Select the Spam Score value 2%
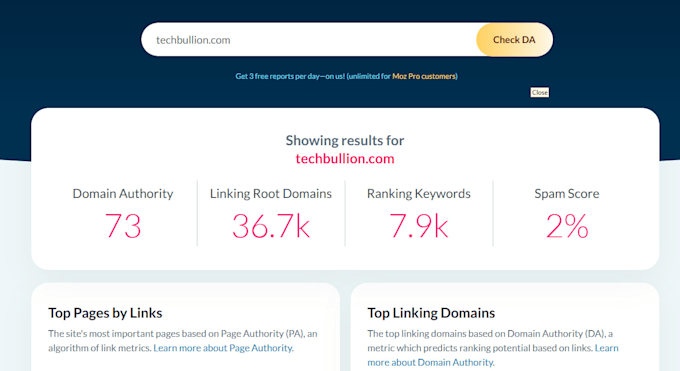The height and width of the screenshot is (371, 680). click(567, 226)
